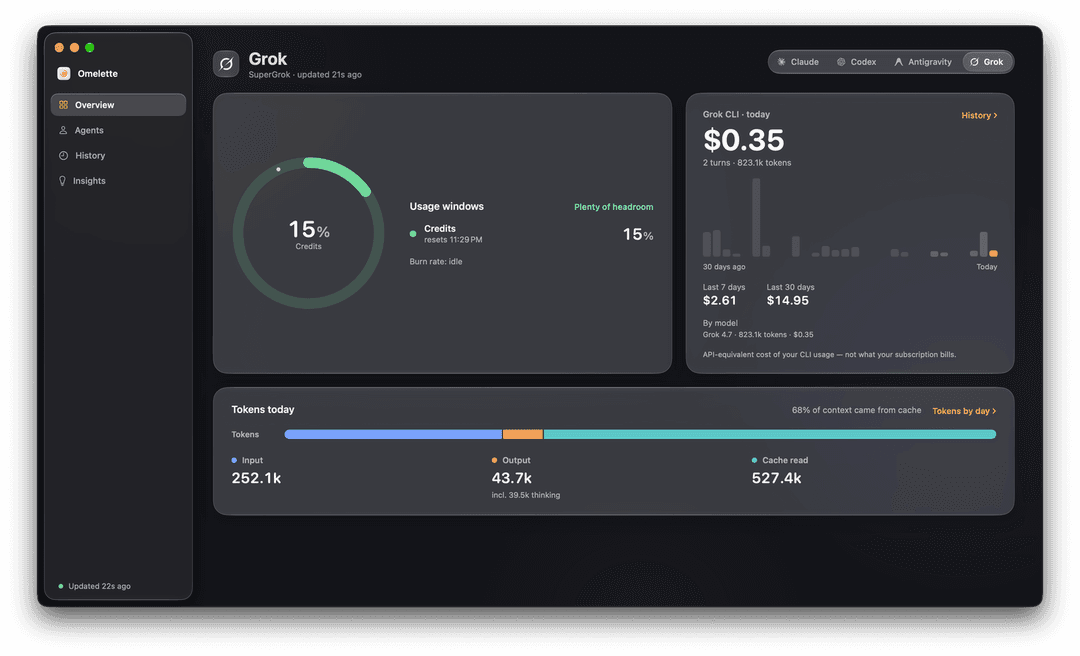Click the blue Input legend dot
This screenshot has width=1080, height=656.
[x=234, y=460]
